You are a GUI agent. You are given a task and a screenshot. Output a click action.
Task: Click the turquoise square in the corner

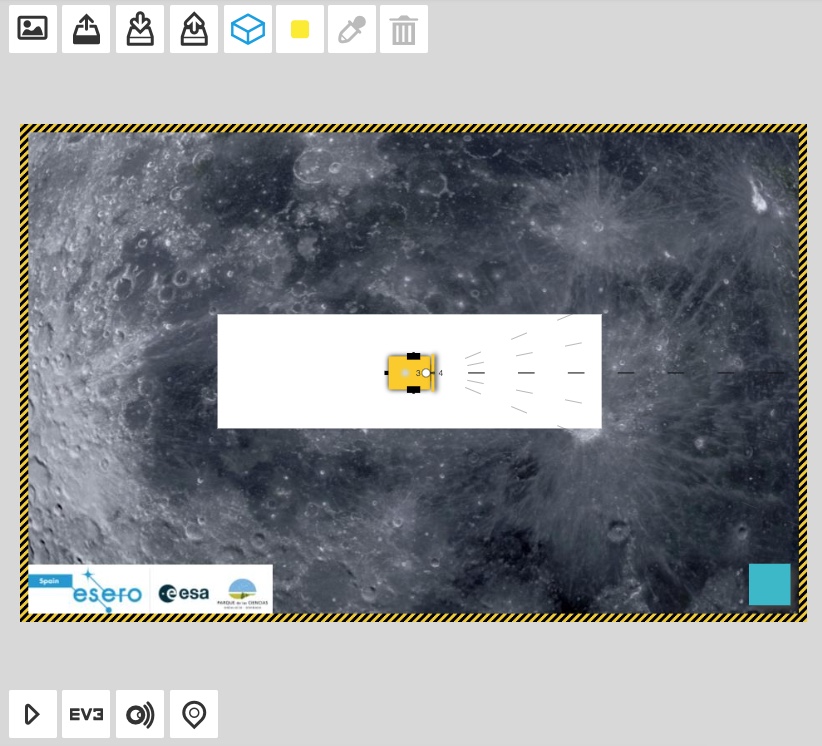coord(769,585)
